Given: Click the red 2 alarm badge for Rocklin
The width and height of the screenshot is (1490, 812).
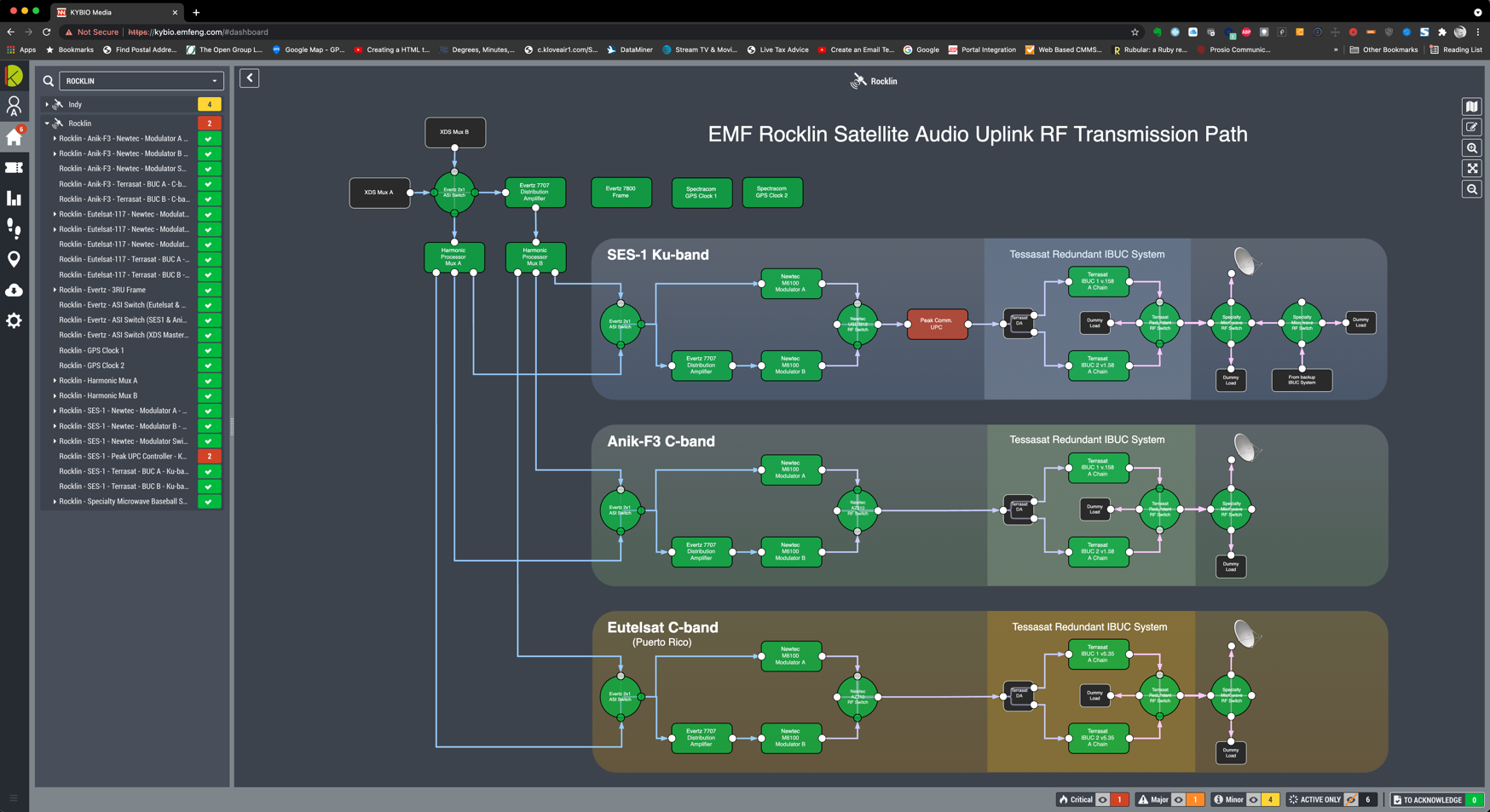Looking at the screenshot, I should (x=210, y=124).
